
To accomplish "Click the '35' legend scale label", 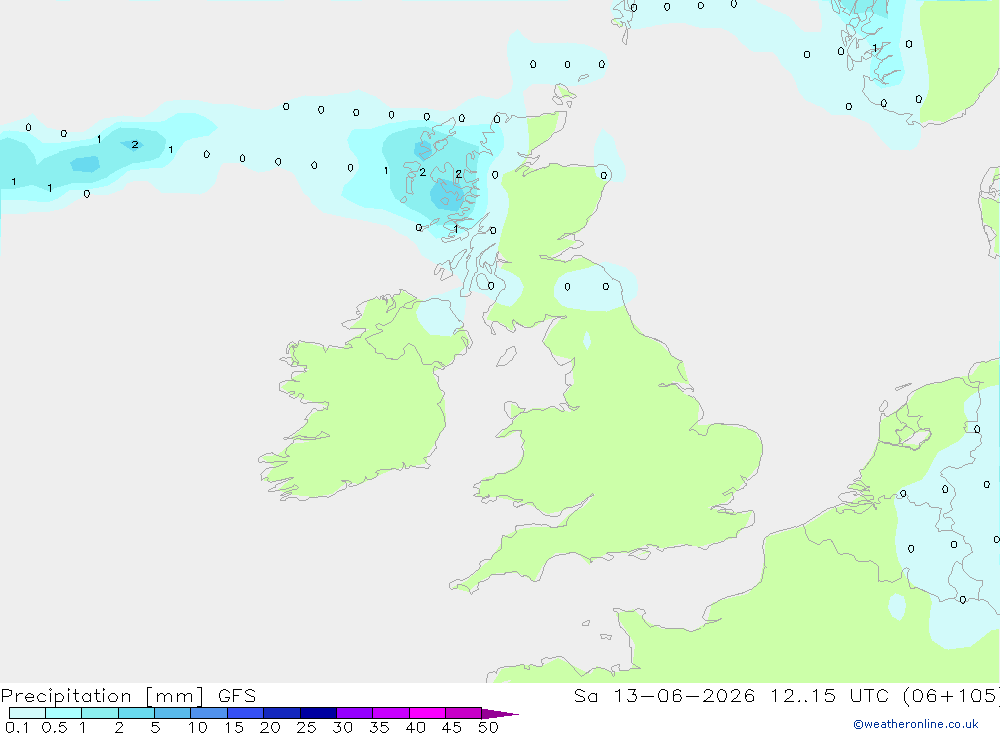I will (379, 727).
